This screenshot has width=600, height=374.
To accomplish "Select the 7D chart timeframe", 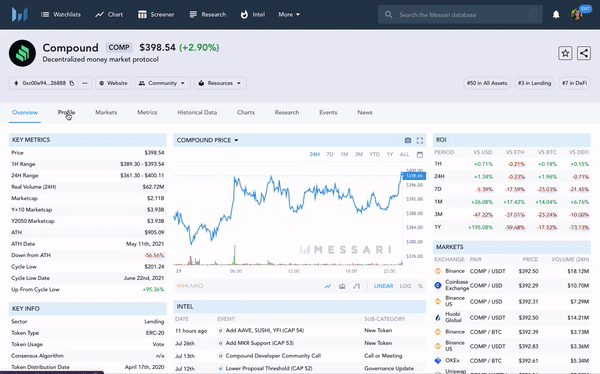I will click(x=330, y=155).
